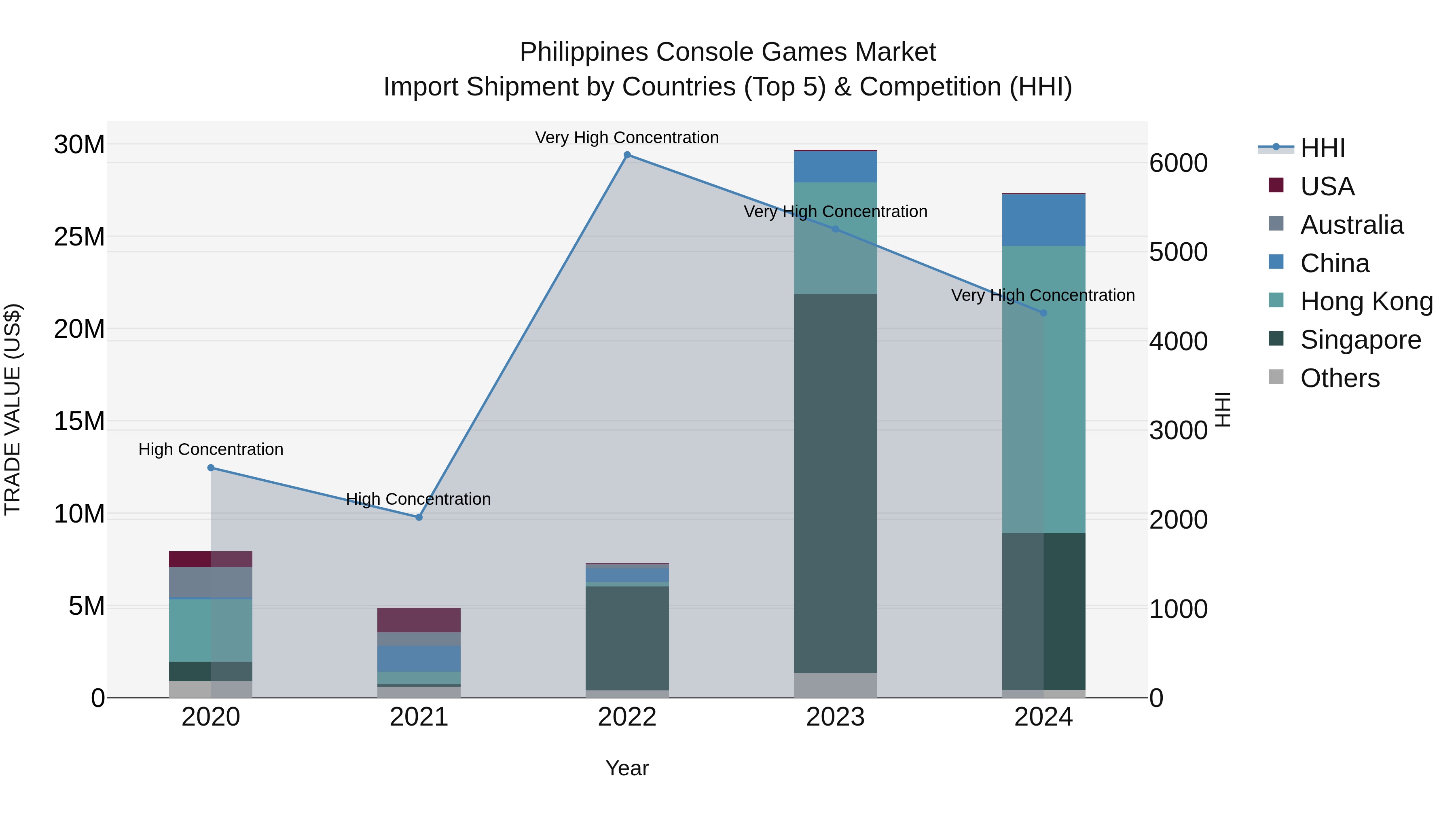Toggle the USA legend entry
The width and height of the screenshot is (1456, 819).
pos(1311,186)
